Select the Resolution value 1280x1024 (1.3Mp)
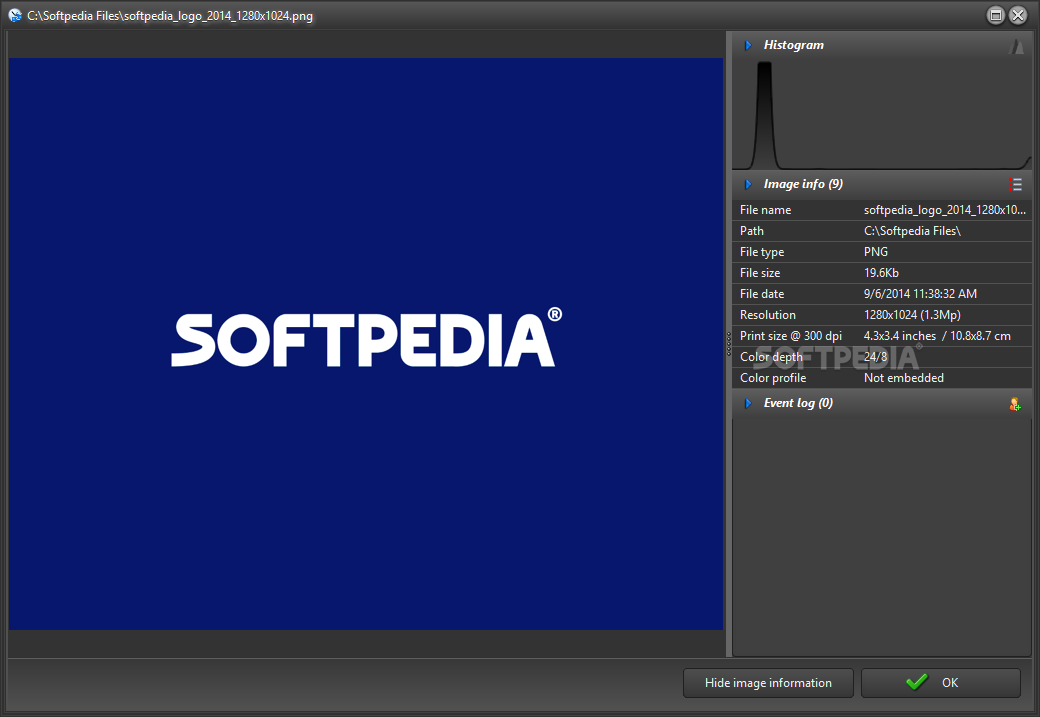Image resolution: width=1040 pixels, height=717 pixels. tap(912, 315)
